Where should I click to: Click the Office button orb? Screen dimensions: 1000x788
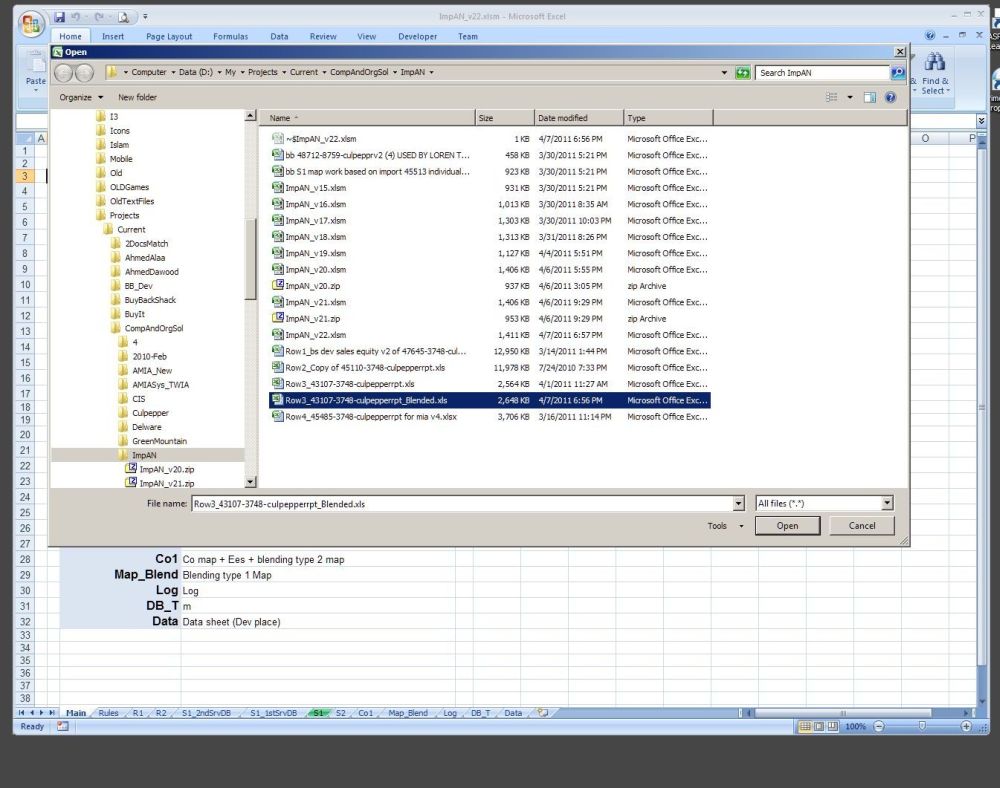pos(31,23)
